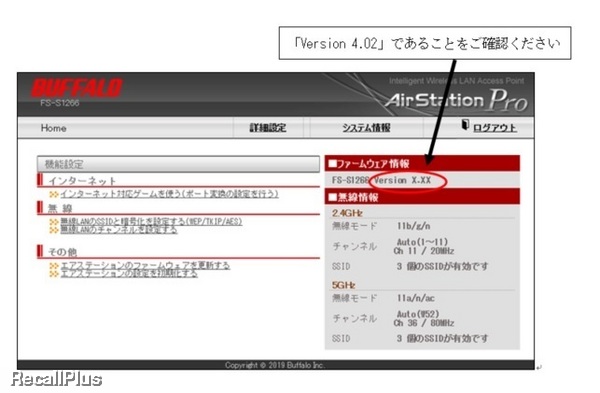Click arrow icon beside initialize settings link

(x=54, y=274)
